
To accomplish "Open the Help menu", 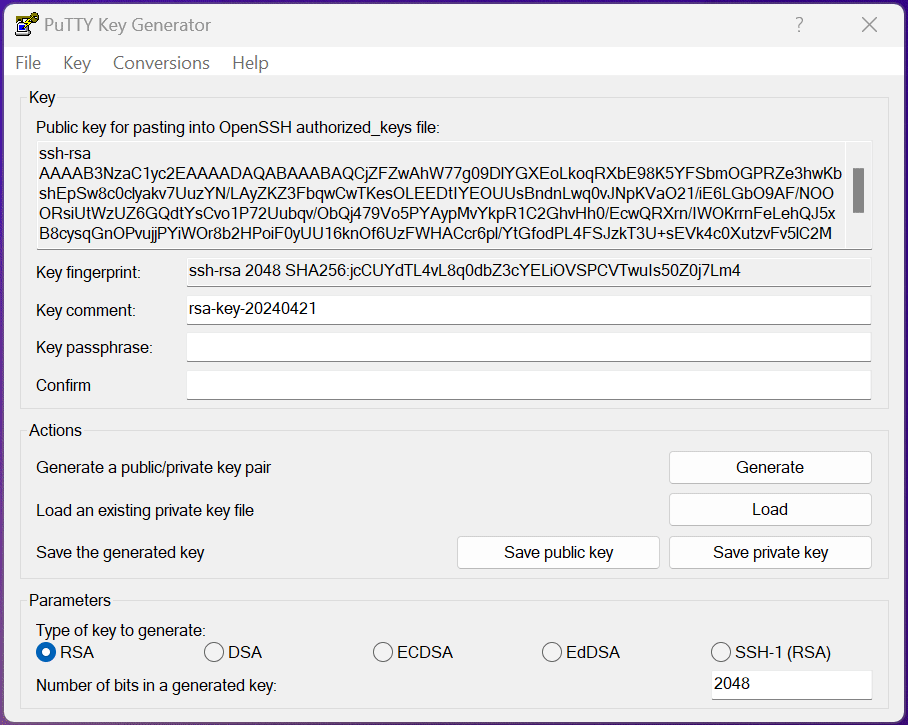I will (x=250, y=63).
